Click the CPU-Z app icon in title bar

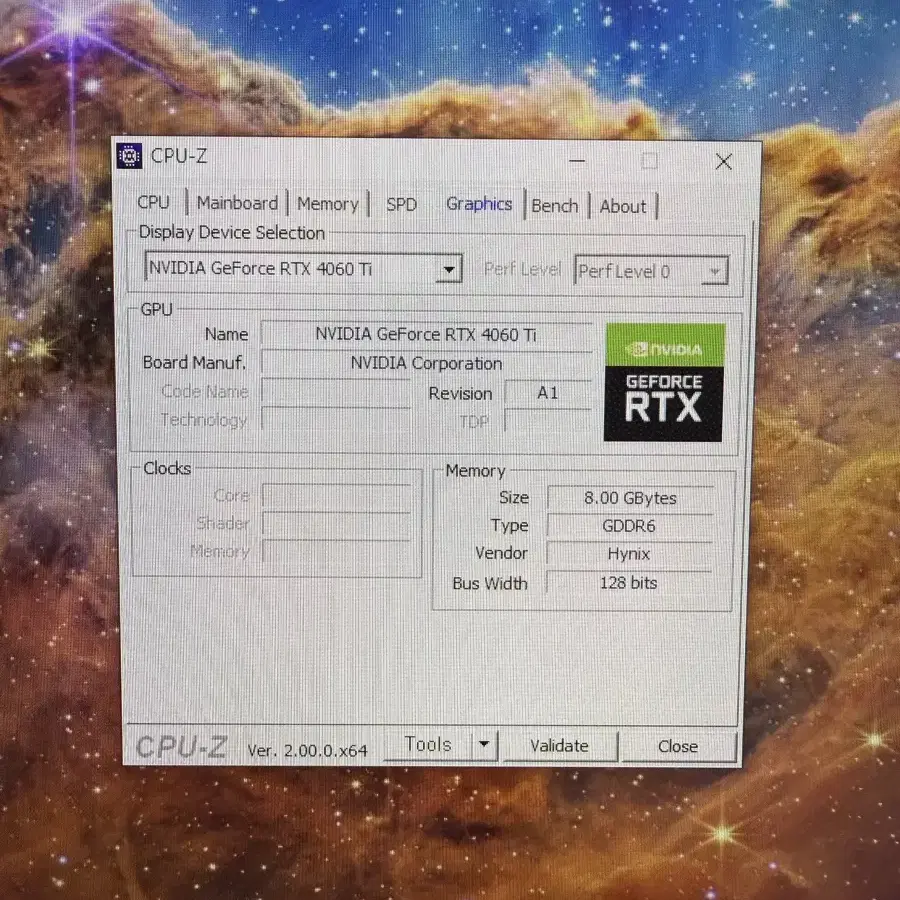pyautogui.click(x=129, y=156)
